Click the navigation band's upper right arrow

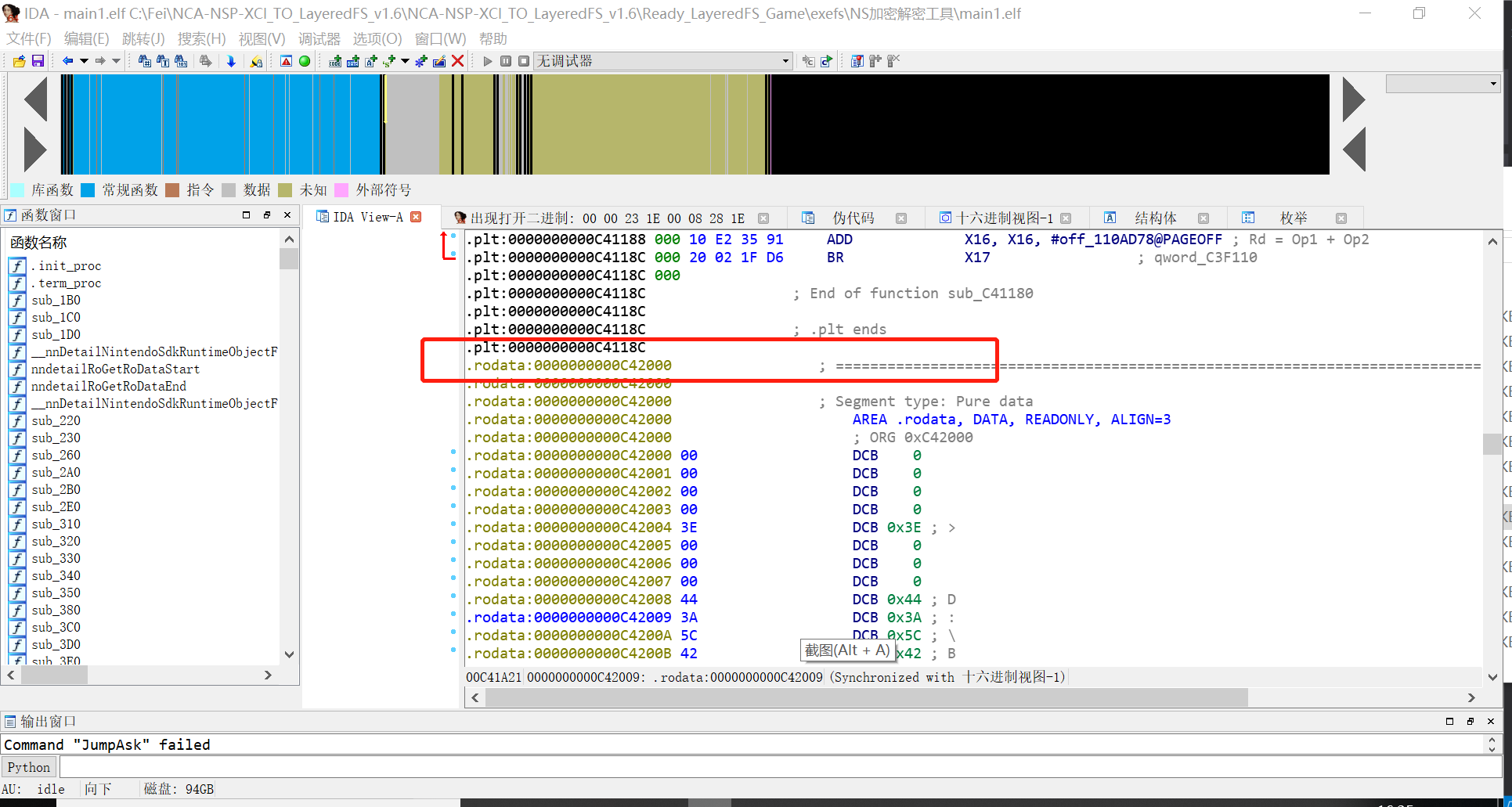pyautogui.click(x=1354, y=99)
